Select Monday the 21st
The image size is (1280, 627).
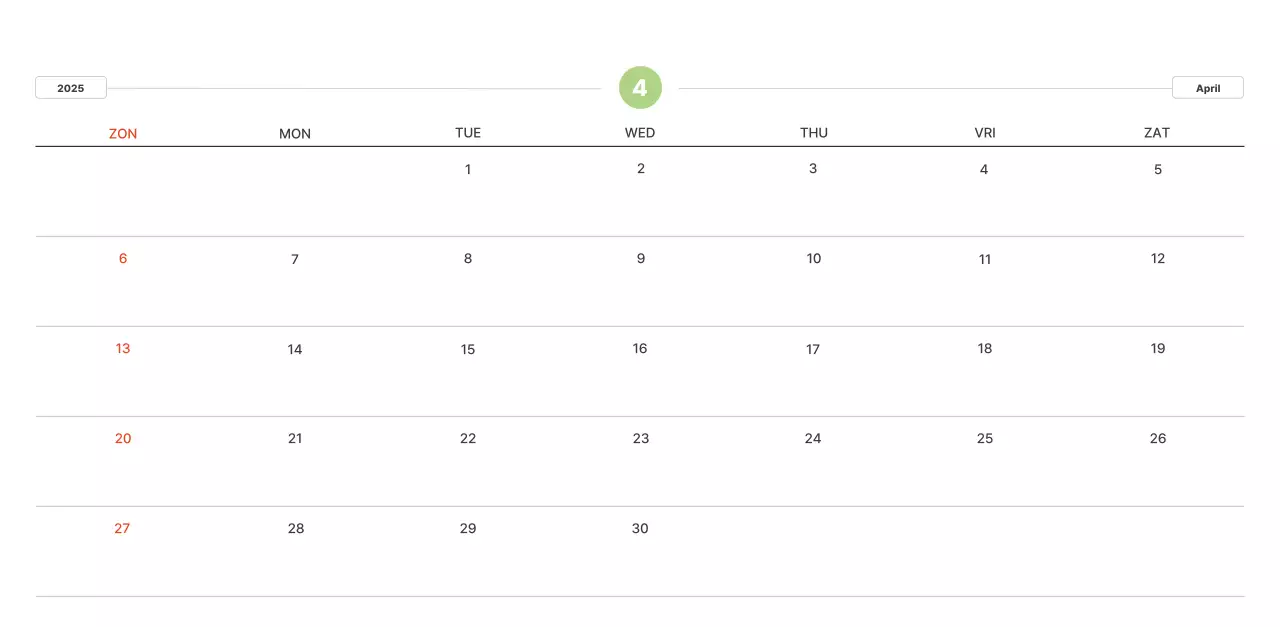coord(295,438)
